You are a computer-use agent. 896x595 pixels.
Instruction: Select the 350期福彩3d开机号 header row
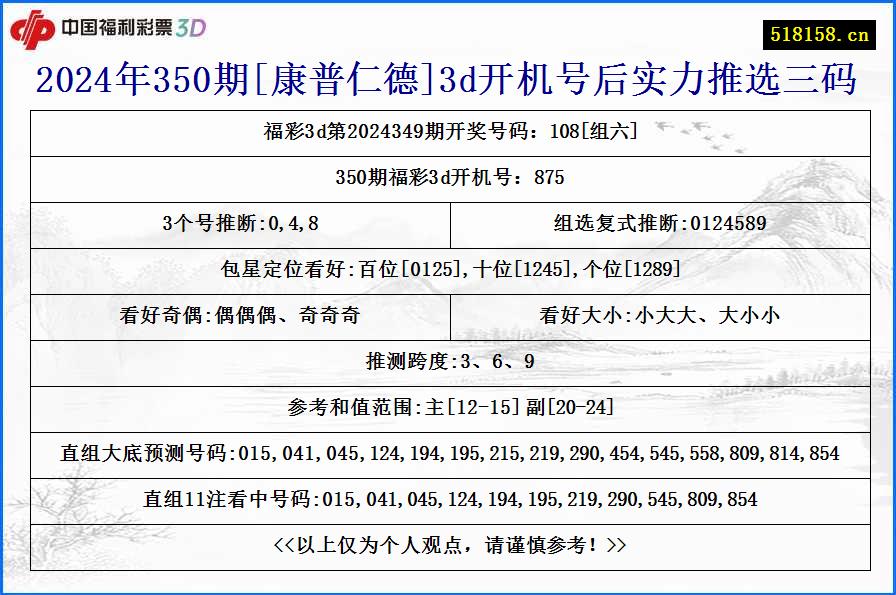[x=447, y=180]
